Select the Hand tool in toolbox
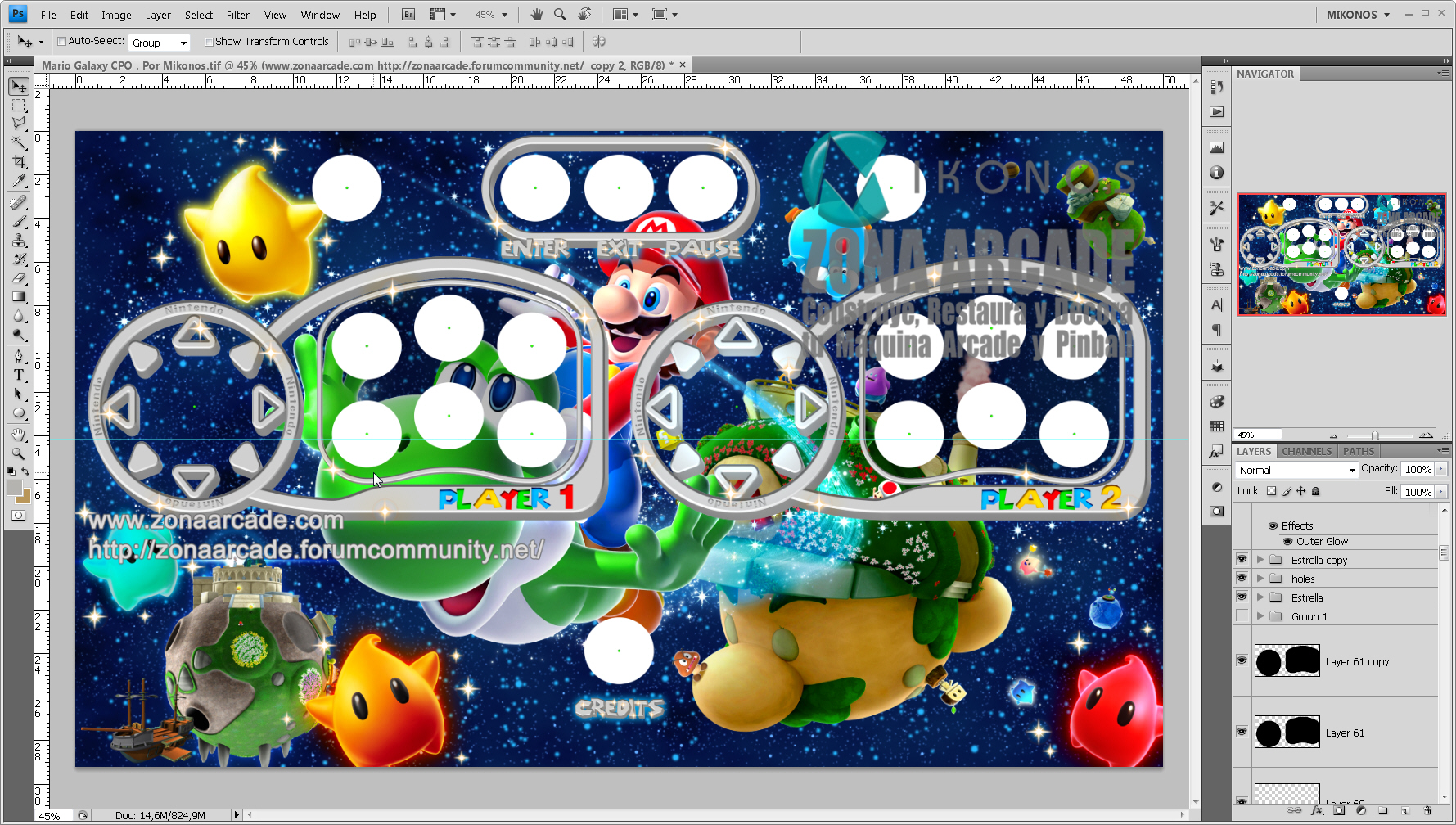 (x=19, y=435)
